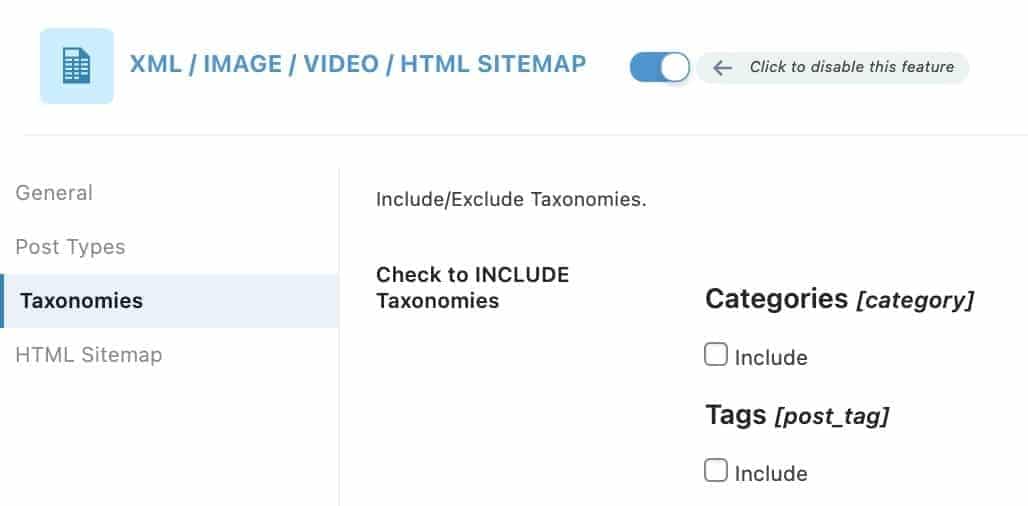Click the [category] slug text
1028x506 pixels.
tap(915, 301)
